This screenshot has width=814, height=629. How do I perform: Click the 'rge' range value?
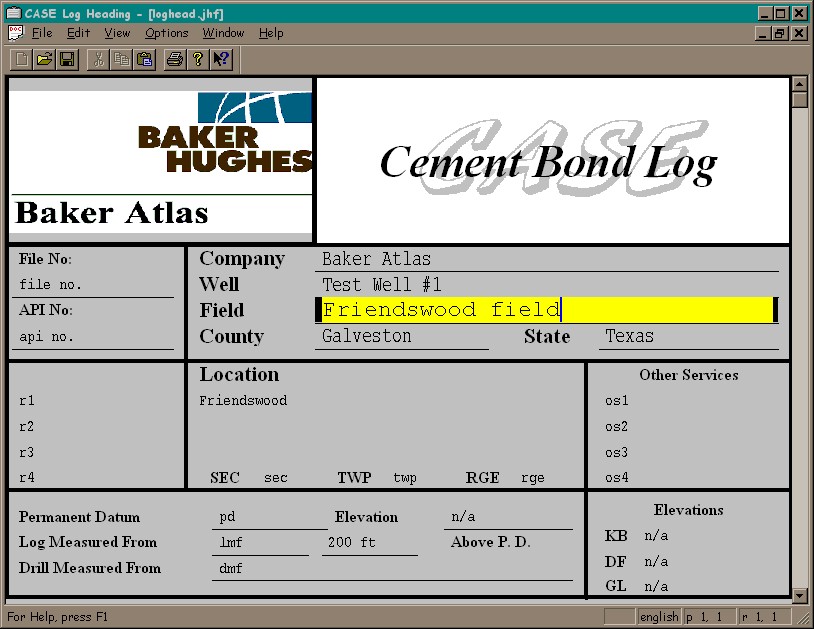pyautogui.click(x=533, y=477)
